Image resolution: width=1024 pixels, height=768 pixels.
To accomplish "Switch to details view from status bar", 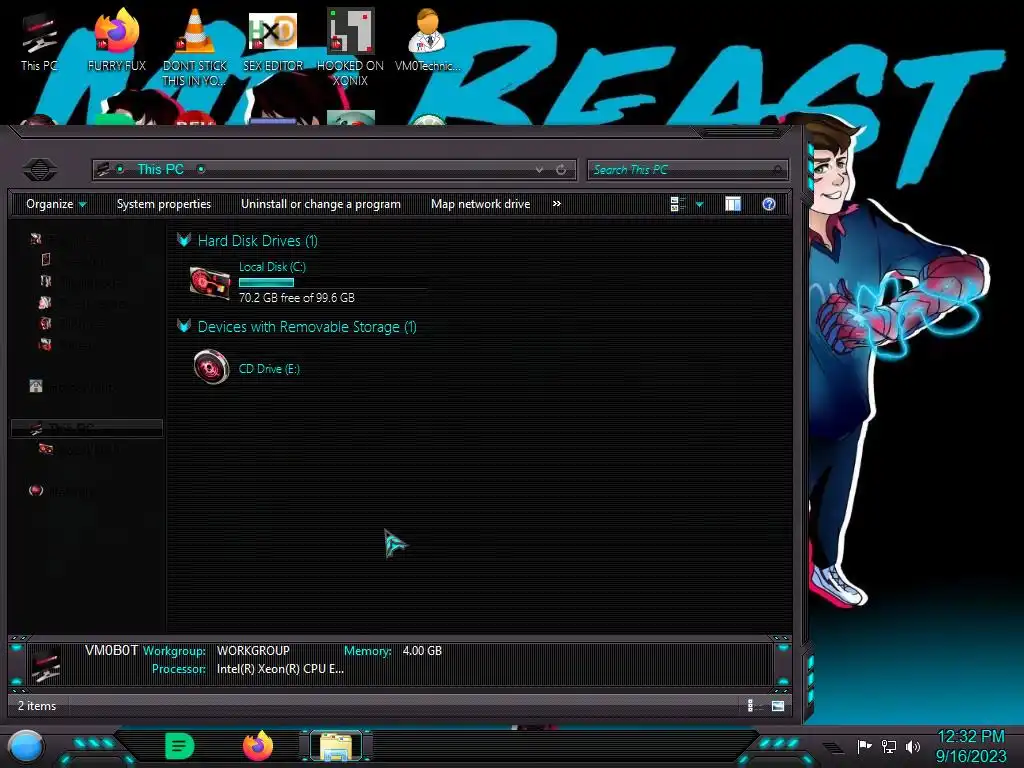I will click(753, 706).
